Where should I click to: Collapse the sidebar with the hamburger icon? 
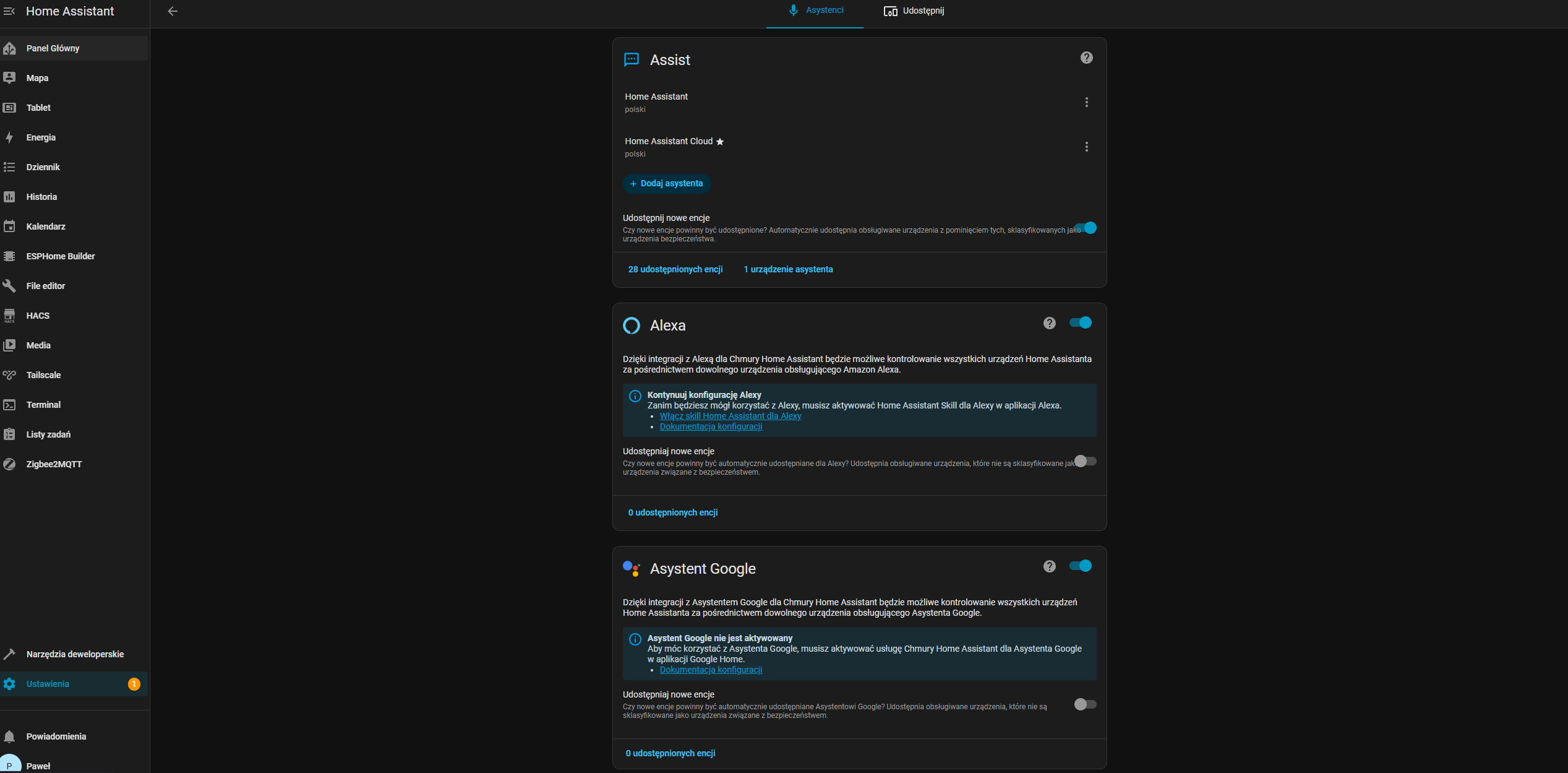click(9, 11)
